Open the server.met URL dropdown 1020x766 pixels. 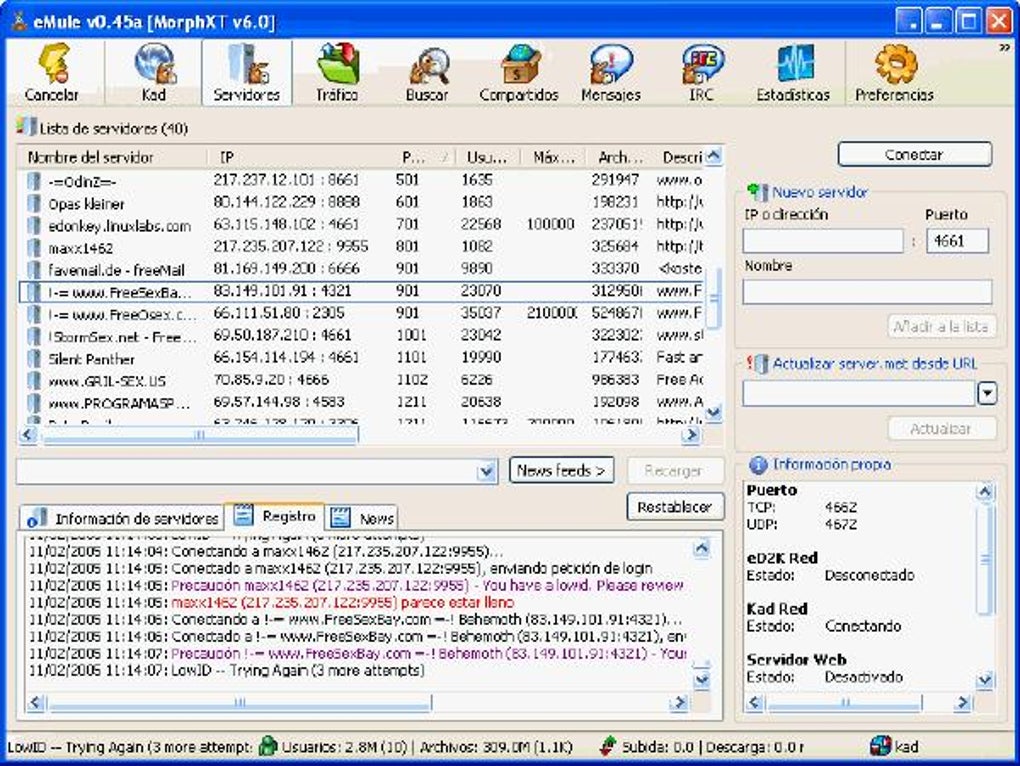(987, 393)
